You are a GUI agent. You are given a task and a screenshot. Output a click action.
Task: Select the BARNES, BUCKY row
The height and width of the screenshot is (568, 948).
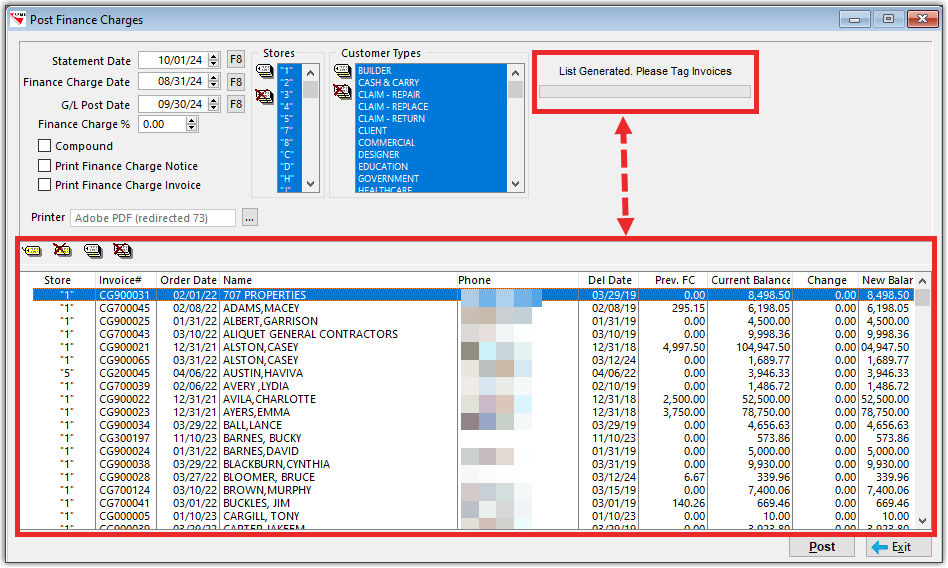pyautogui.click(x=473, y=438)
